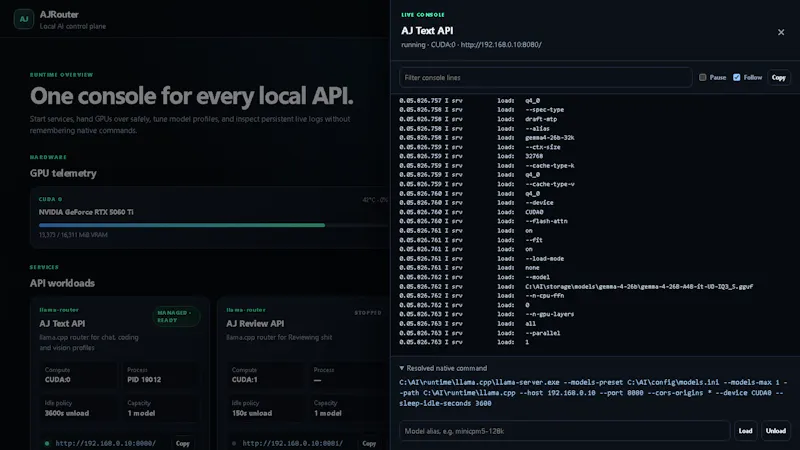800x450 pixels.
Task: Click the PID 19012 process value
Action: (x=144, y=380)
